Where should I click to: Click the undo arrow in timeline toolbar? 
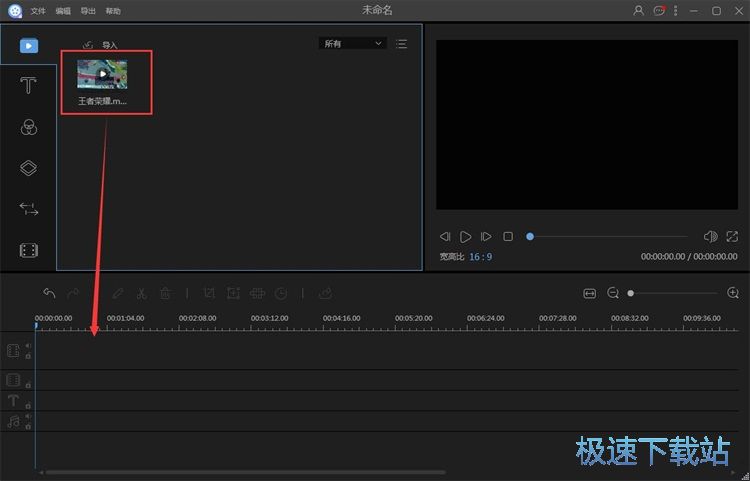coord(49,293)
